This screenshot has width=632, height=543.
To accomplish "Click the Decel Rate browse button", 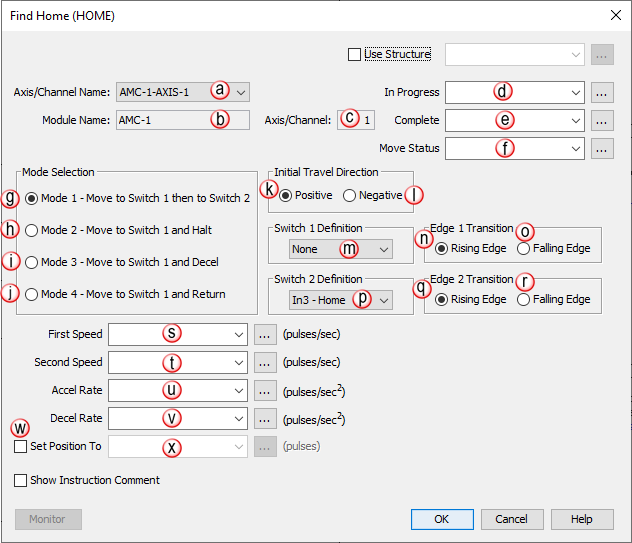I will point(265,419).
